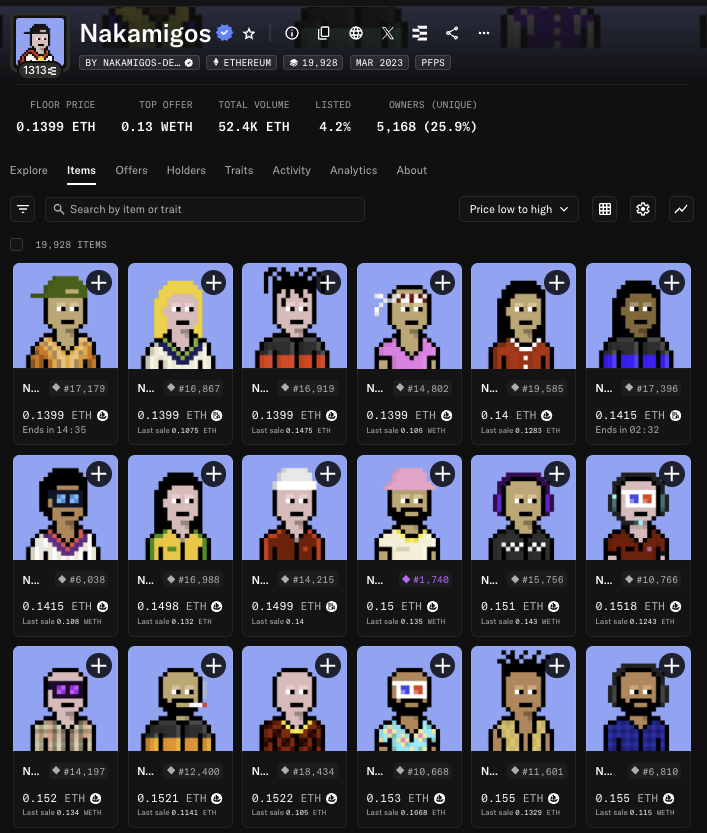Open the more options ellipsis menu
The height and width of the screenshot is (833, 707).
[484, 33]
